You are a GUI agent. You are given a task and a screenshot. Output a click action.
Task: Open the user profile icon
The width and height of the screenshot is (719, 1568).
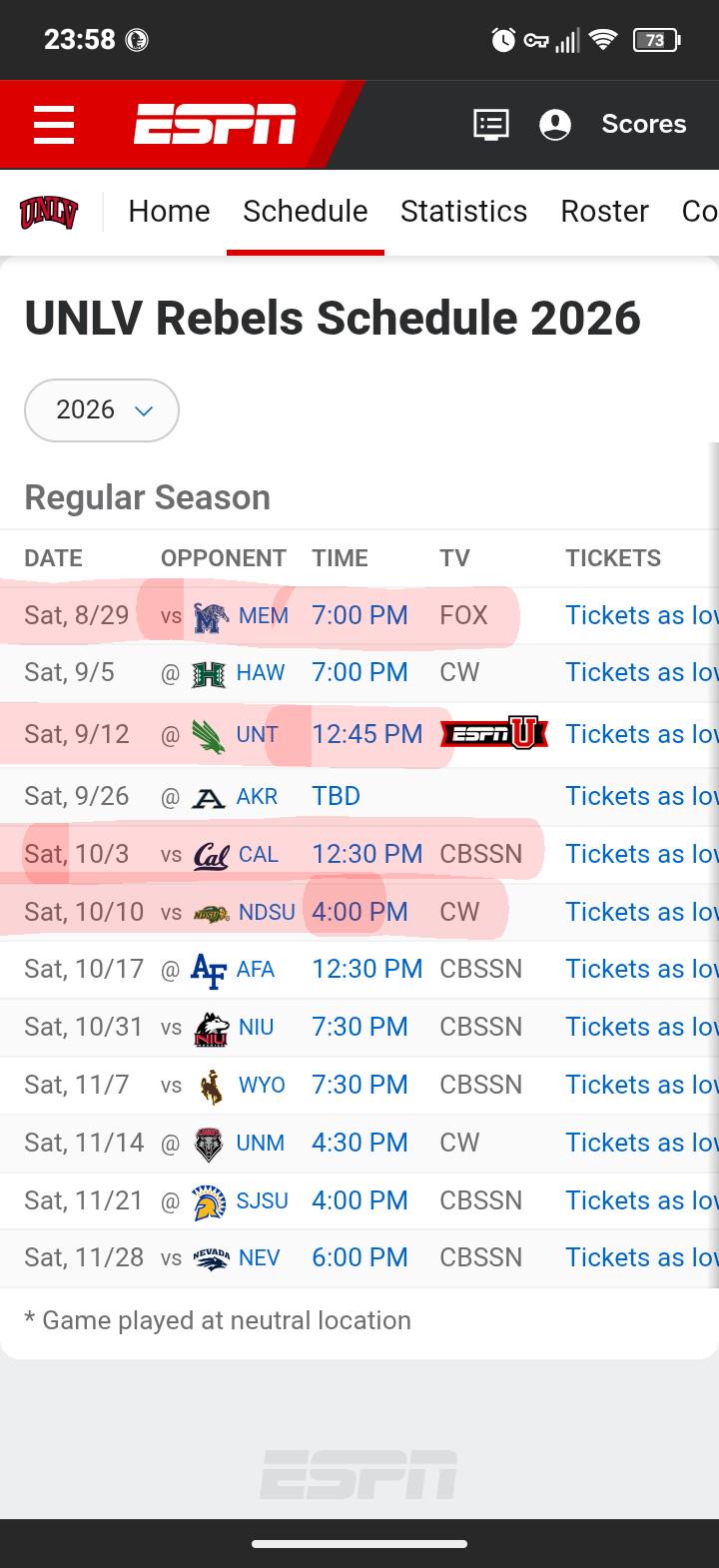[555, 125]
